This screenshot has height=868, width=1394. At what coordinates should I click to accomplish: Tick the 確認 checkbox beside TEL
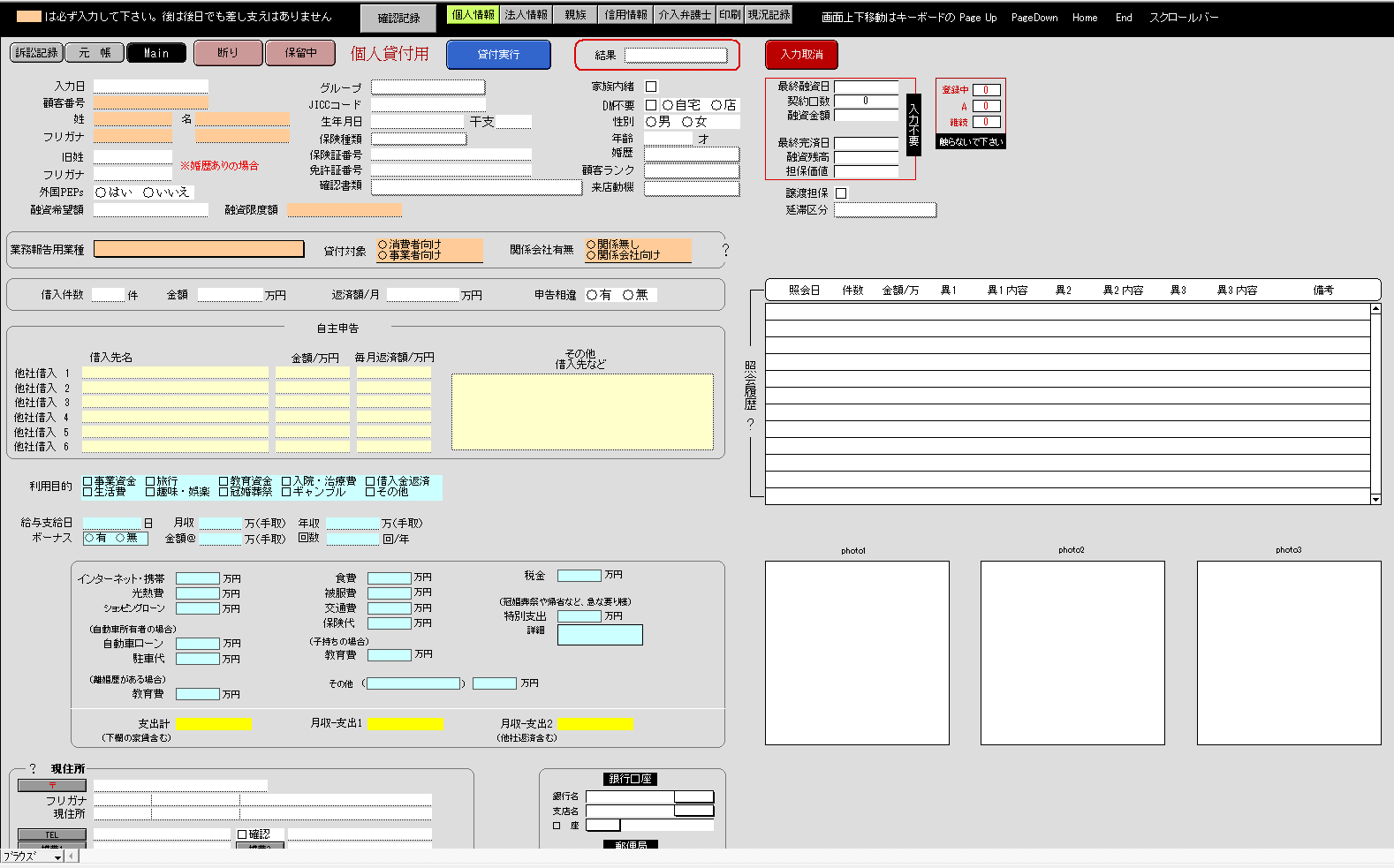(242, 834)
